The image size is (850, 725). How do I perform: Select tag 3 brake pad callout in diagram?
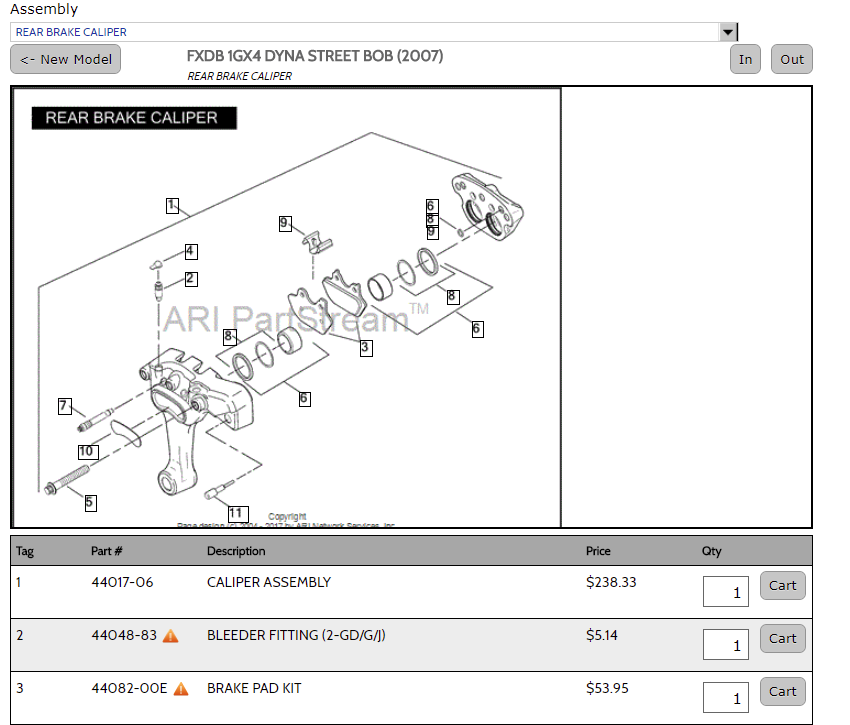coord(366,348)
